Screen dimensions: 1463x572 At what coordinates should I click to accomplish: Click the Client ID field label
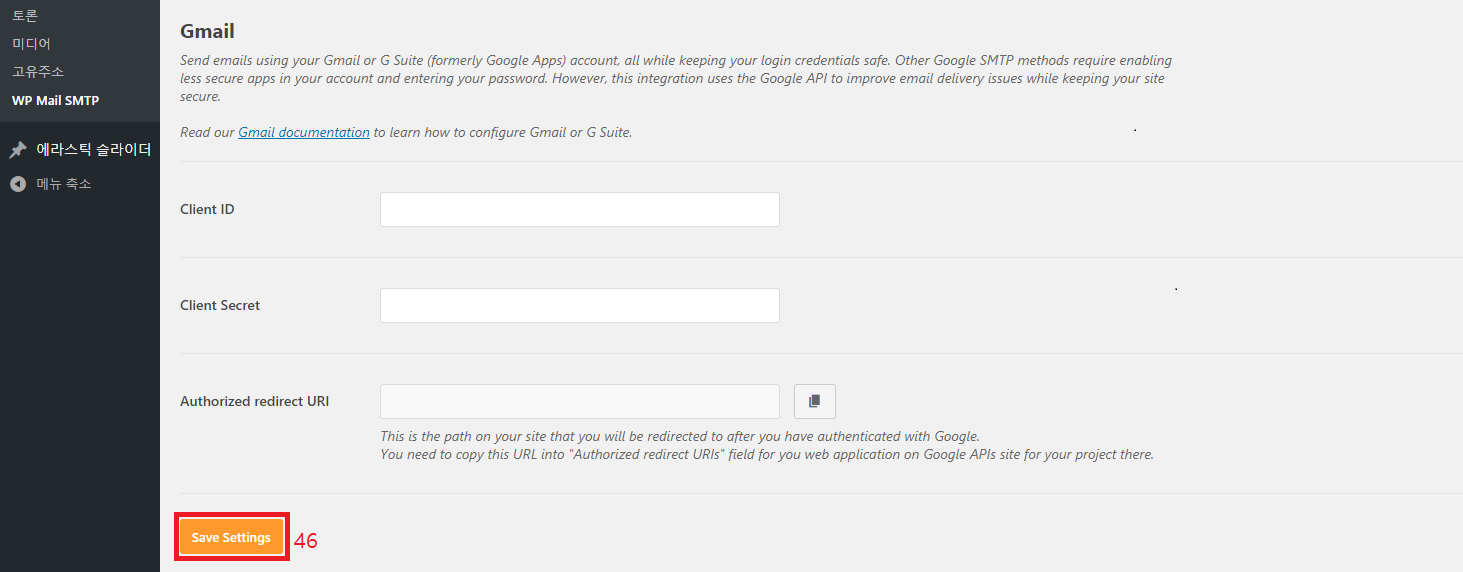207,210
